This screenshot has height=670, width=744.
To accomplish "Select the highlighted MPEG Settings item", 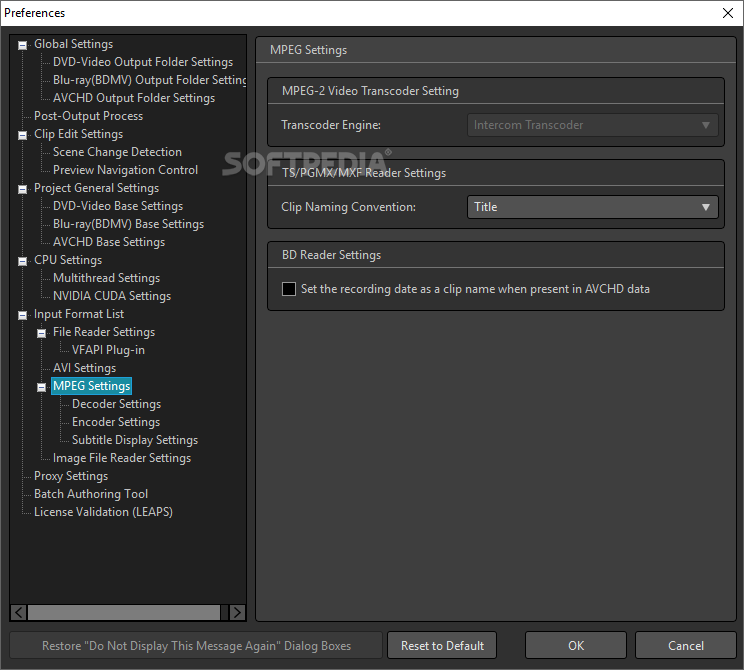I will 92,386.
